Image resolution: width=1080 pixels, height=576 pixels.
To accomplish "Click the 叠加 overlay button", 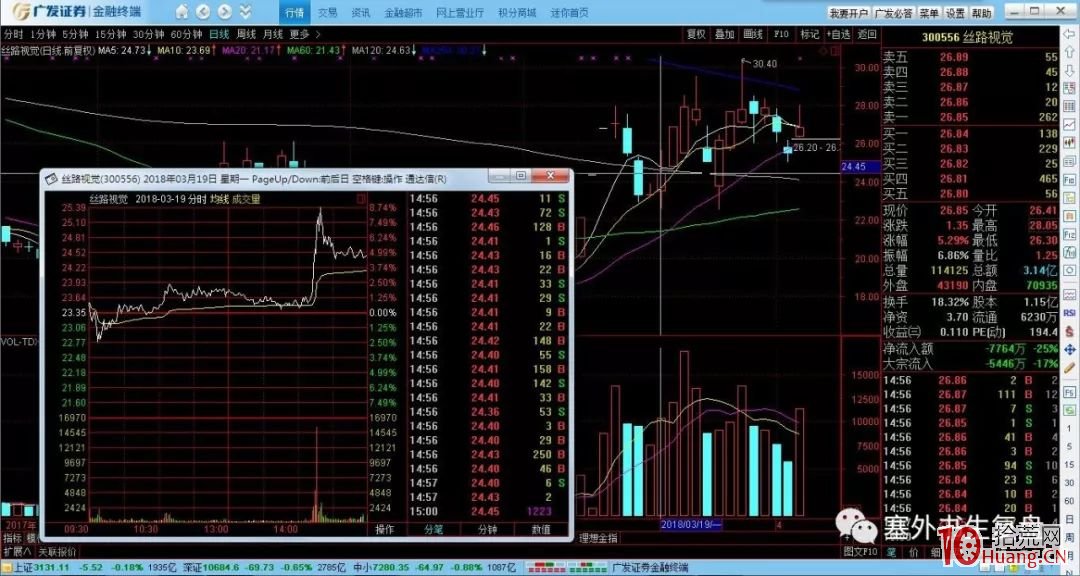I will 724,34.
